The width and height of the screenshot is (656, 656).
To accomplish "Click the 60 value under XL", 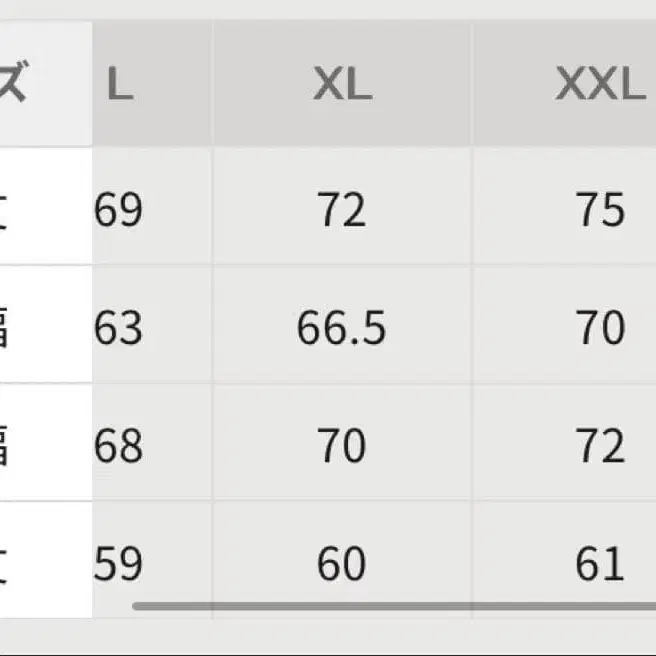I will click(x=342, y=564).
